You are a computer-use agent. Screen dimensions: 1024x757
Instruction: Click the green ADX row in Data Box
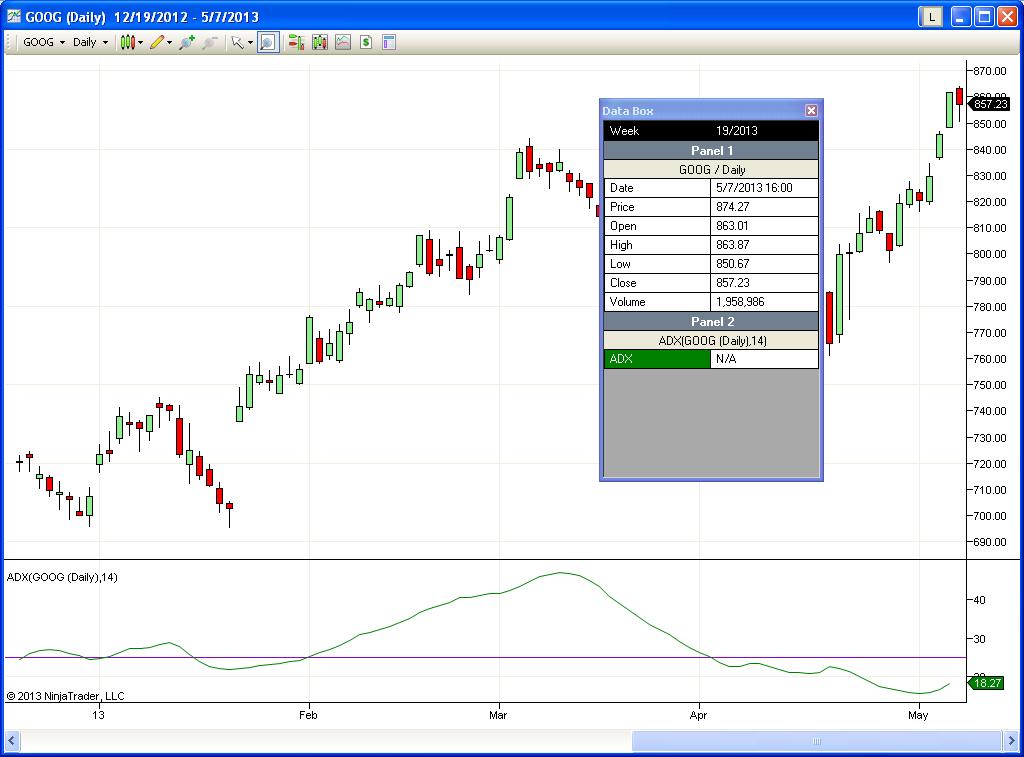pos(657,359)
